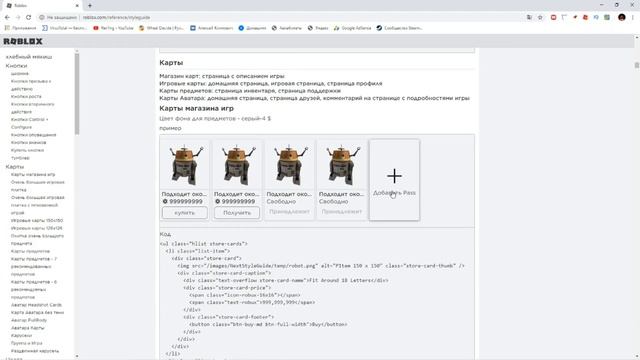Screen dimensions: 640x360
Task: Click Принадлежит label on third card
Action: click(289, 212)
